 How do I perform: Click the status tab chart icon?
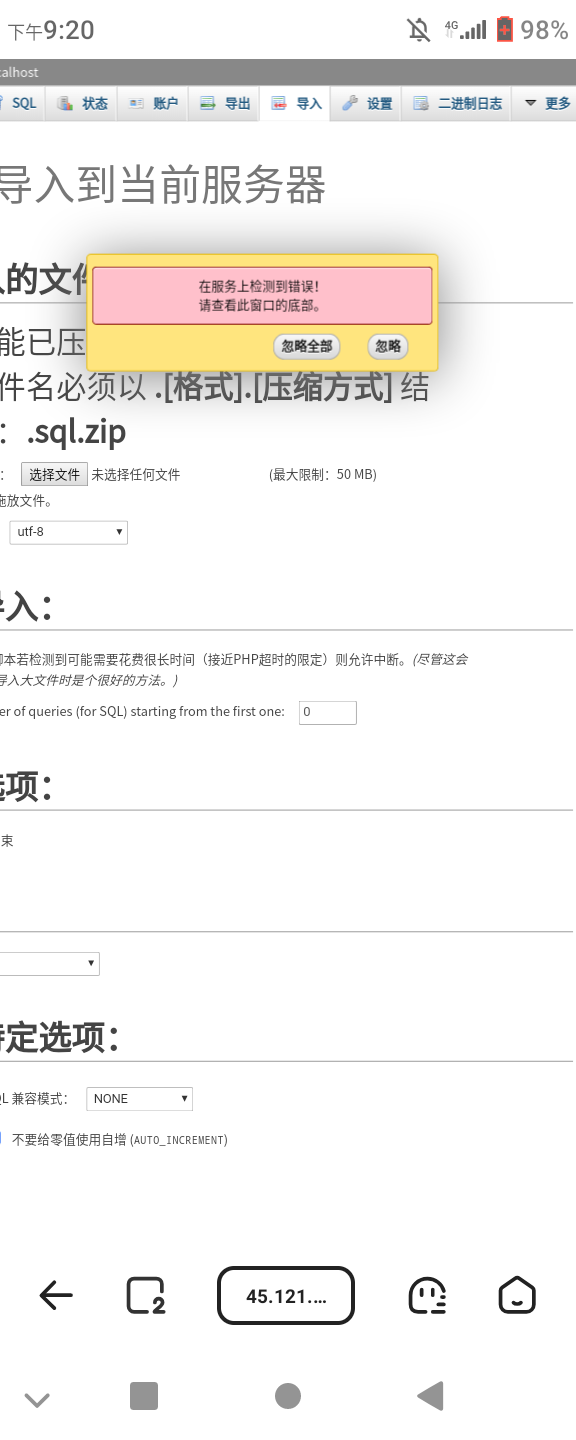[x=66, y=103]
